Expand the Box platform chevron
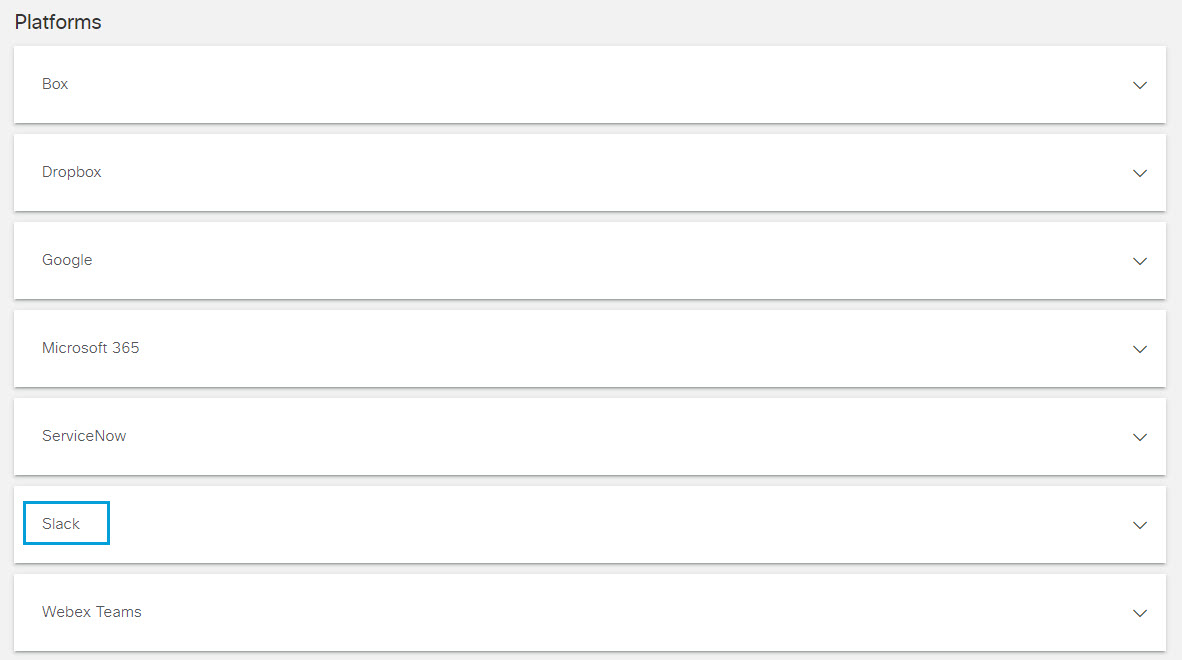This screenshot has height=660, width=1182. coord(1140,85)
